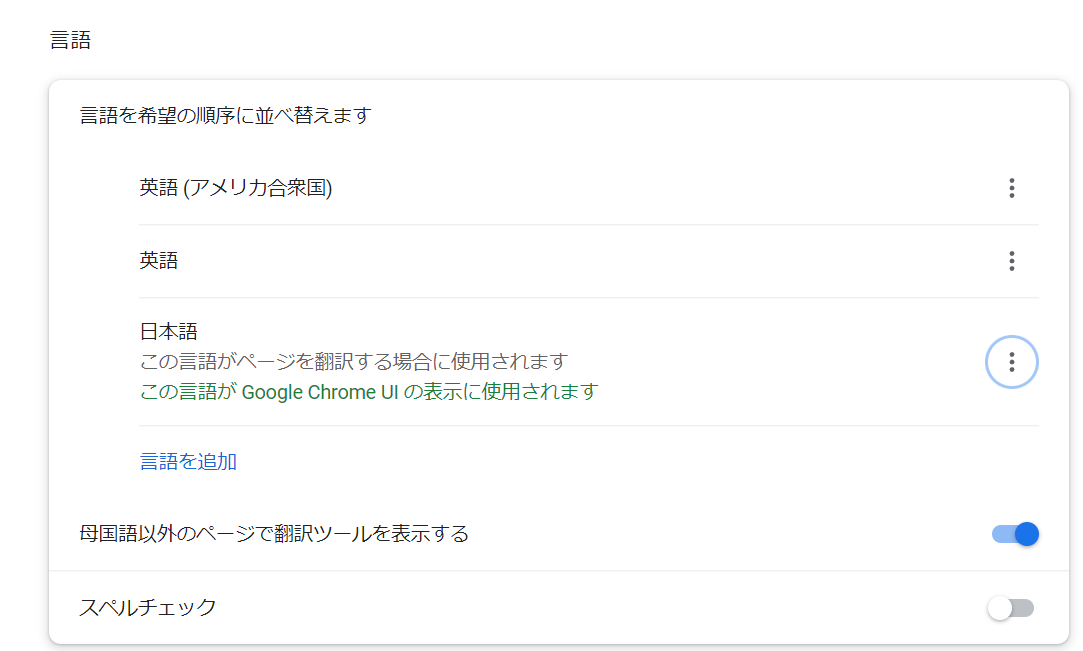Click the focused three-dot menu for 日本語
This screenshot has width=1083, height=651.
pyautogui.click(x=1011, y=362)
